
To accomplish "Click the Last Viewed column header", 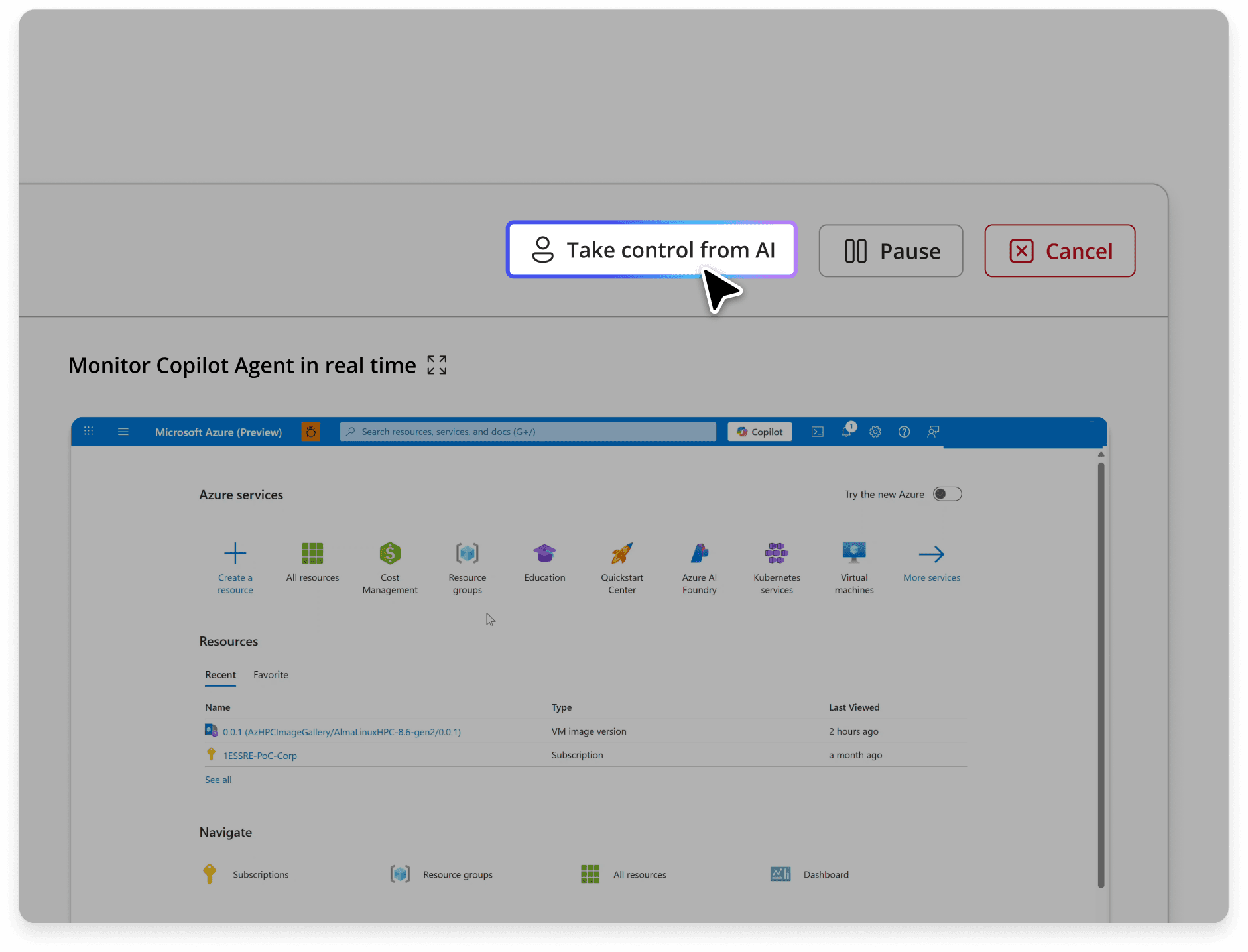I will (854, 707).
